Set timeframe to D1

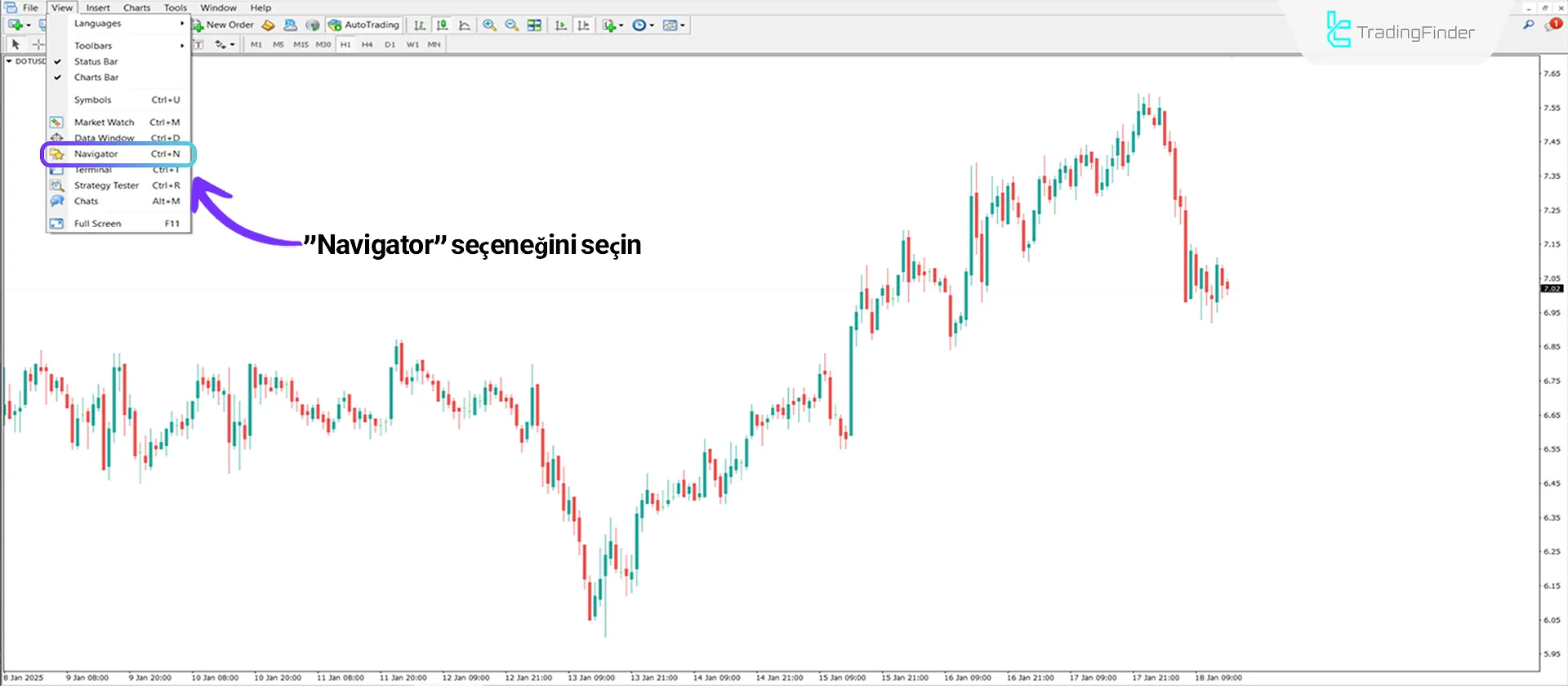[390, 44]
